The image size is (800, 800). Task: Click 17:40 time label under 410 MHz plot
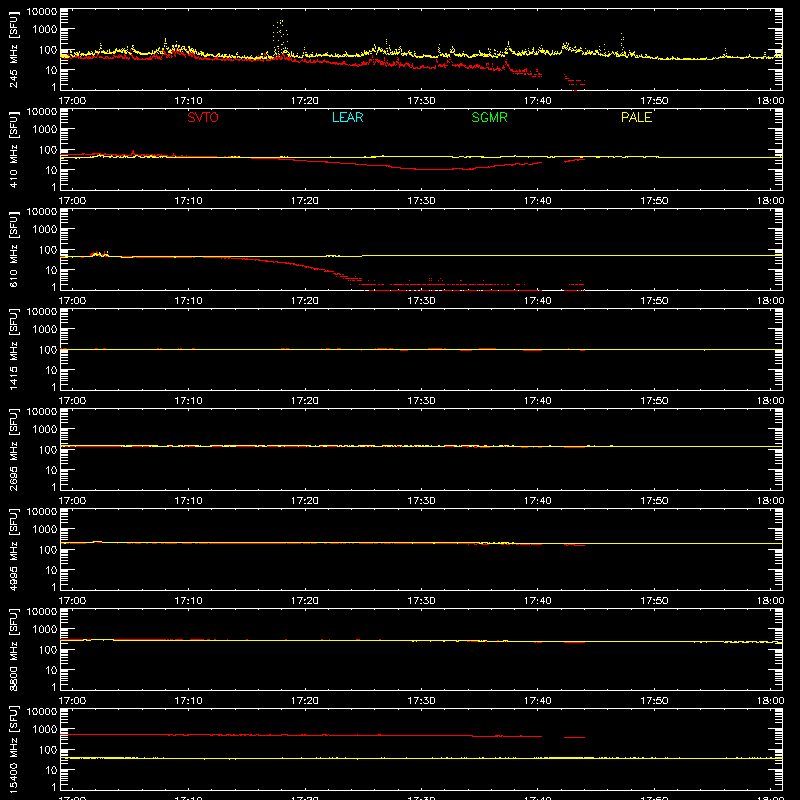point(538,201)
